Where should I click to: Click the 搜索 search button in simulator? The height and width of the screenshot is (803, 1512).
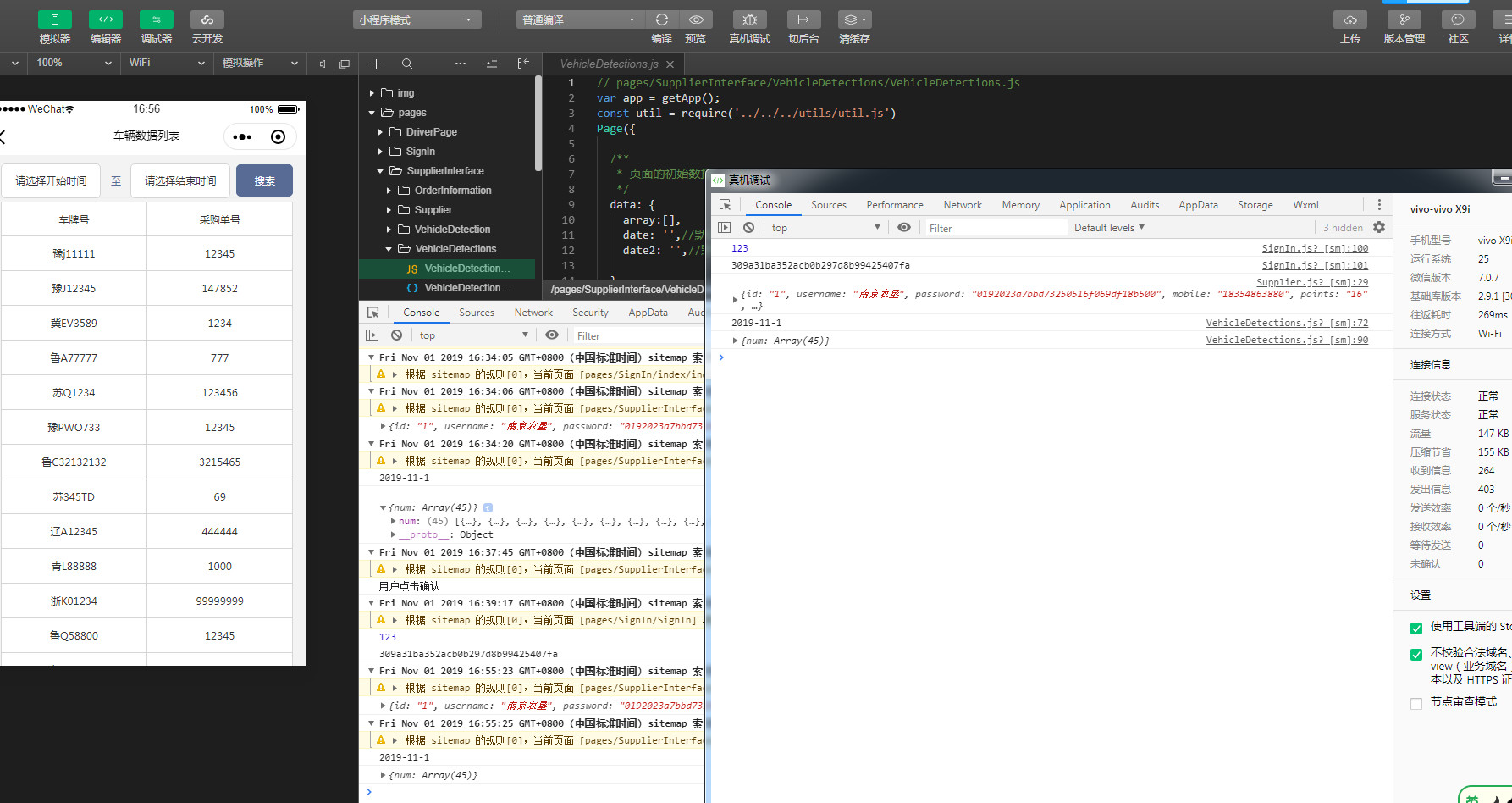click(x=264, y=180)
